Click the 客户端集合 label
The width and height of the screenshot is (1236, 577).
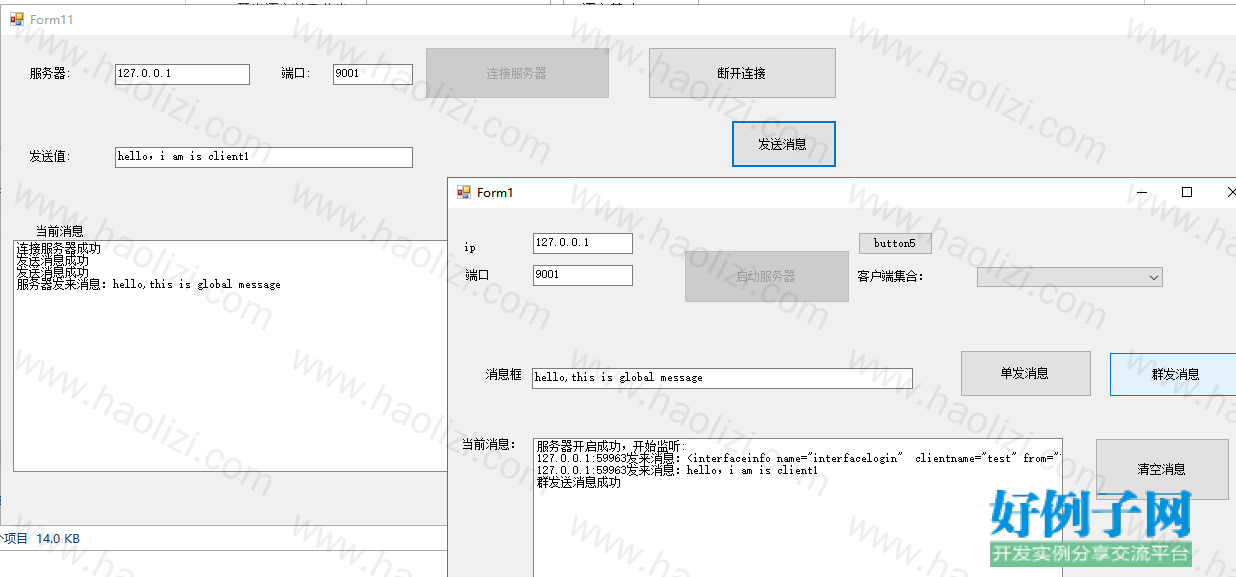[890, 277]
